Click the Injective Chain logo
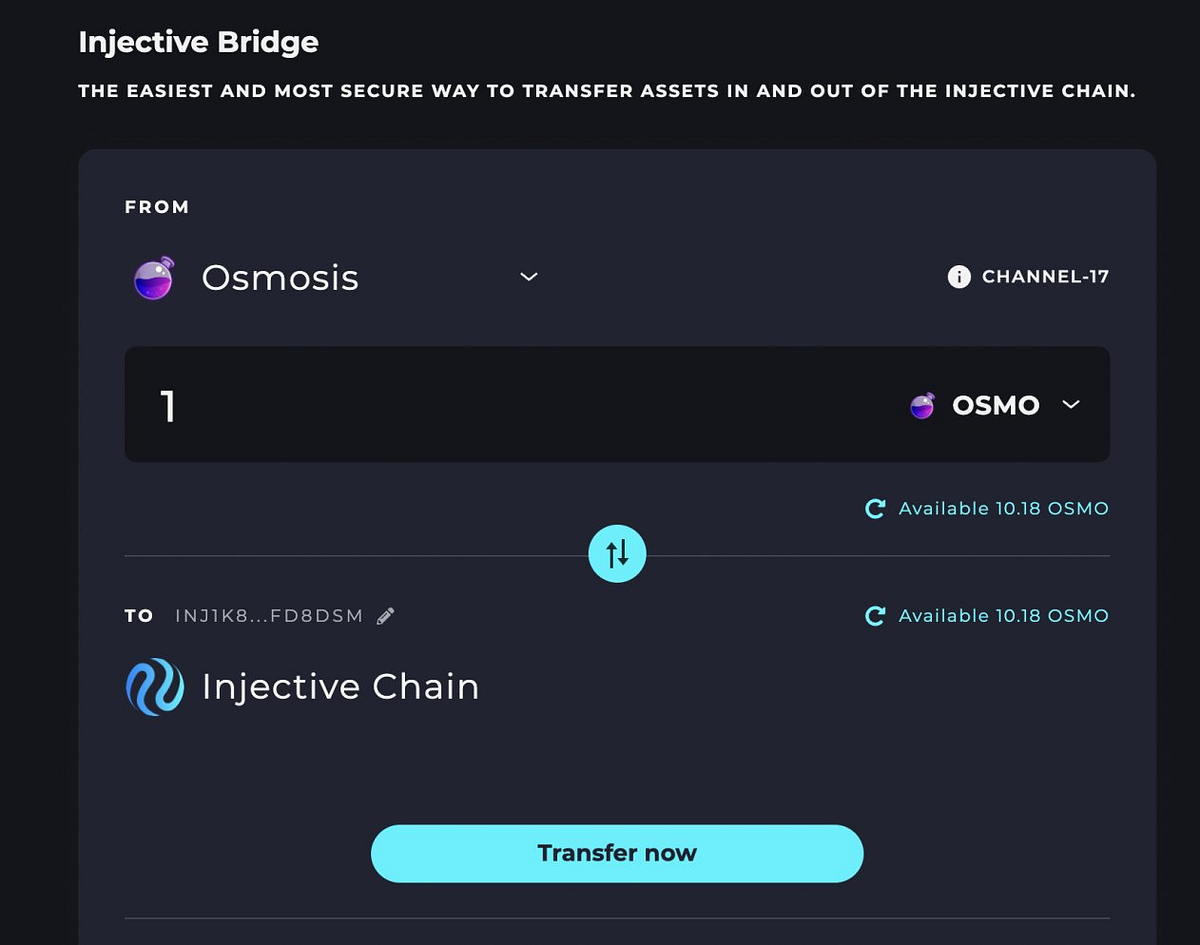Viewport: 1200px width, 945px height. point(155,687)
